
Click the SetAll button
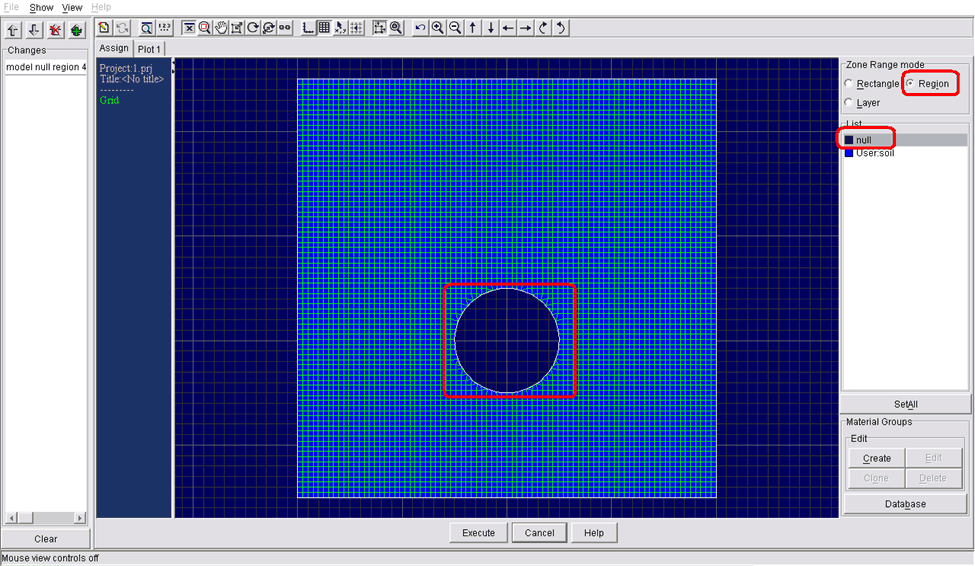[905, 404]
